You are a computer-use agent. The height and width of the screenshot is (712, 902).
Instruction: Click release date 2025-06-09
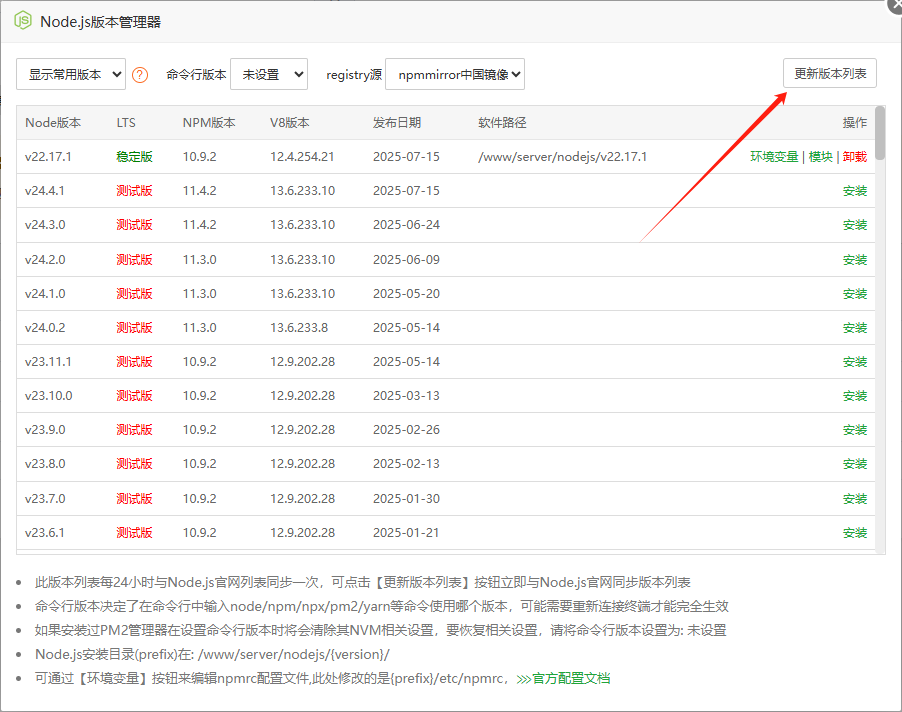point(406,259)
